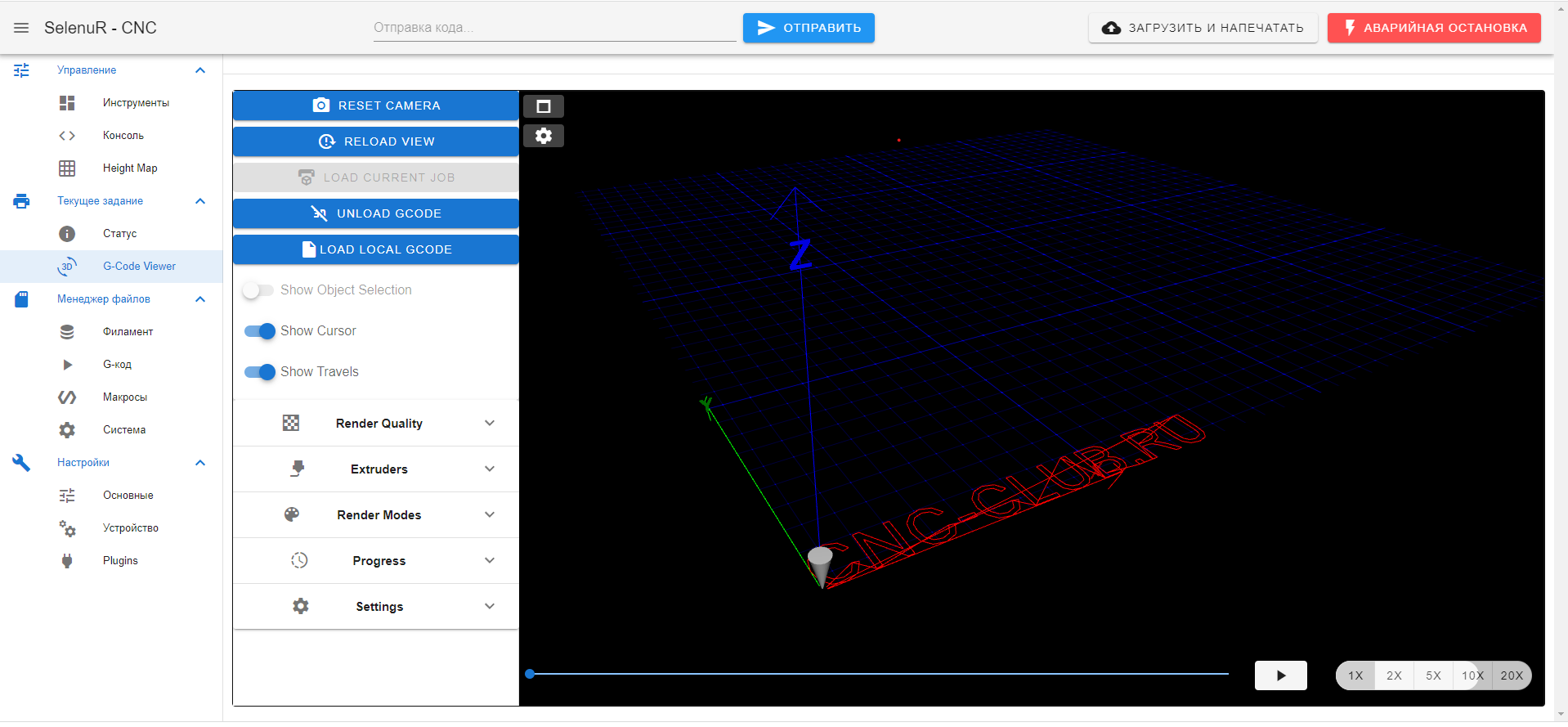Click the LOAD LOCAL GCODE button
1568x727 pixels.
coord(376,249)
